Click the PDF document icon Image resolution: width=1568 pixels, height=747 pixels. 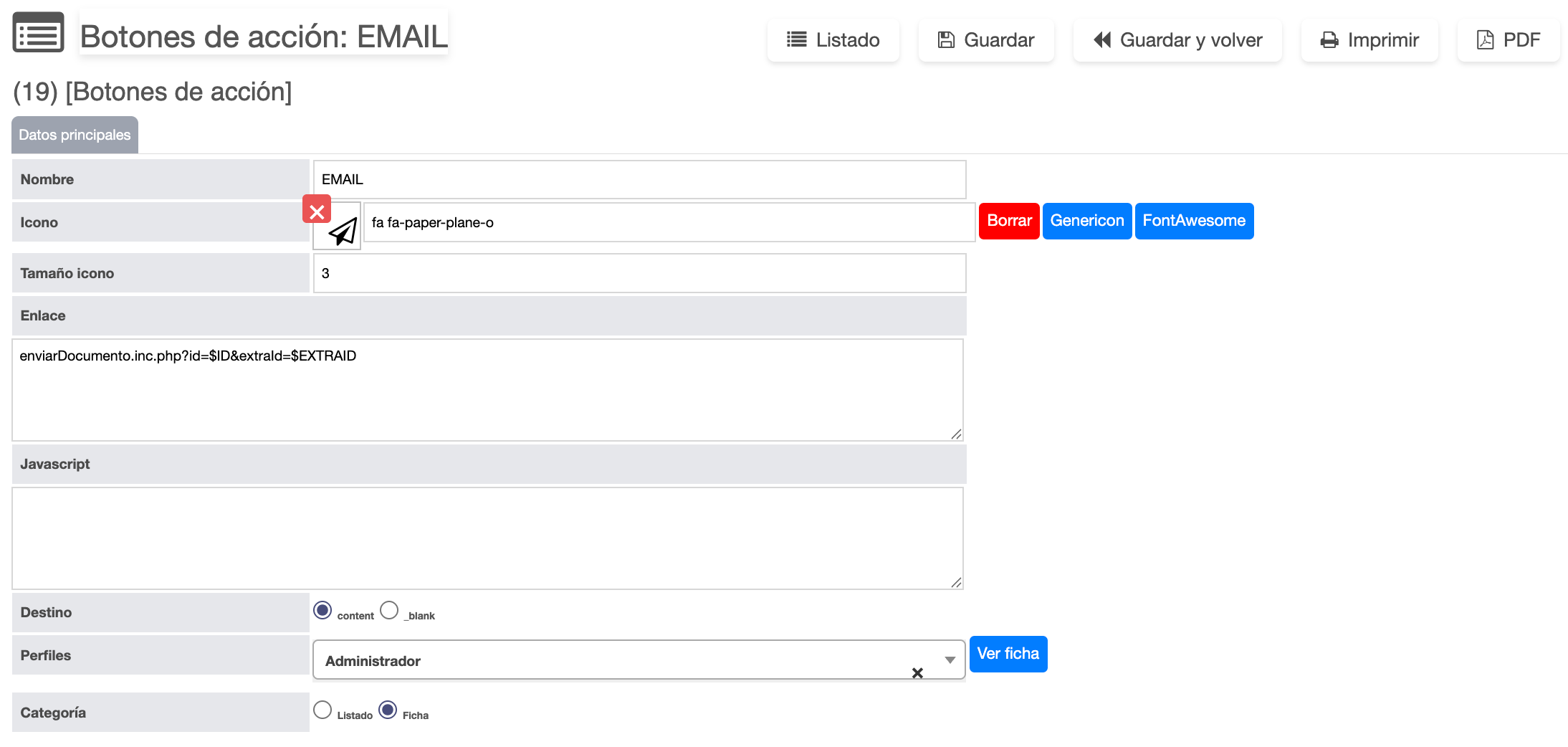coord(1485,40)
